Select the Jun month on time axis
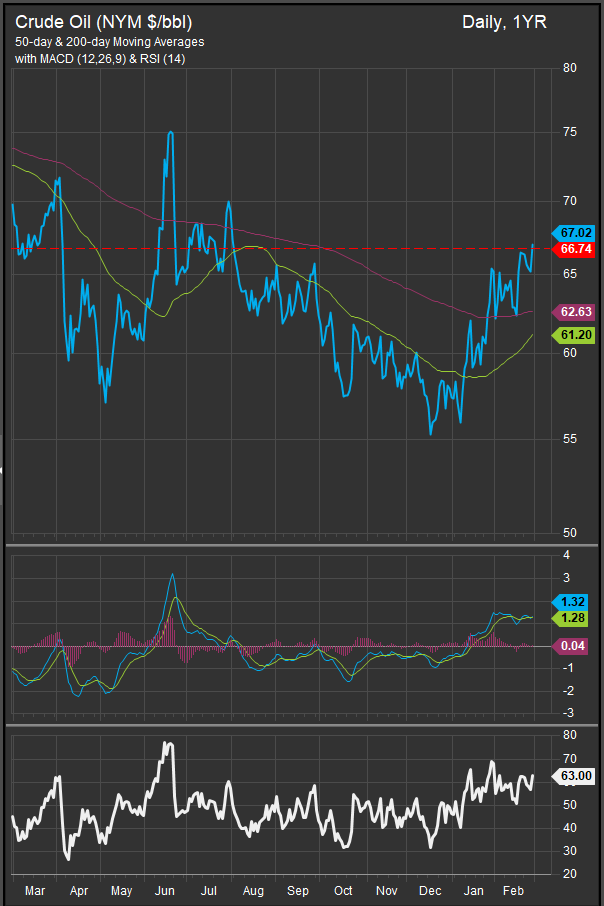 point(166,889)
